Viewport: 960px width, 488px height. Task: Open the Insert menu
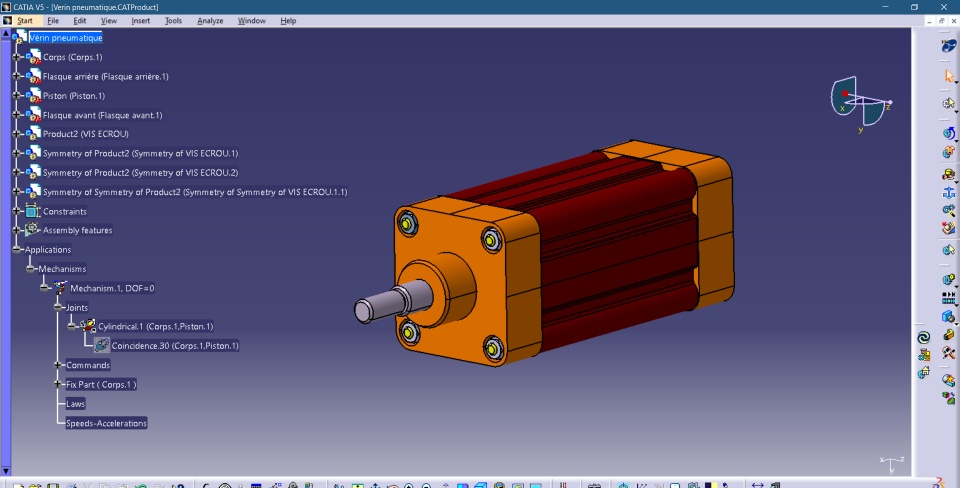pyautogui.click(x=141, y=21)
